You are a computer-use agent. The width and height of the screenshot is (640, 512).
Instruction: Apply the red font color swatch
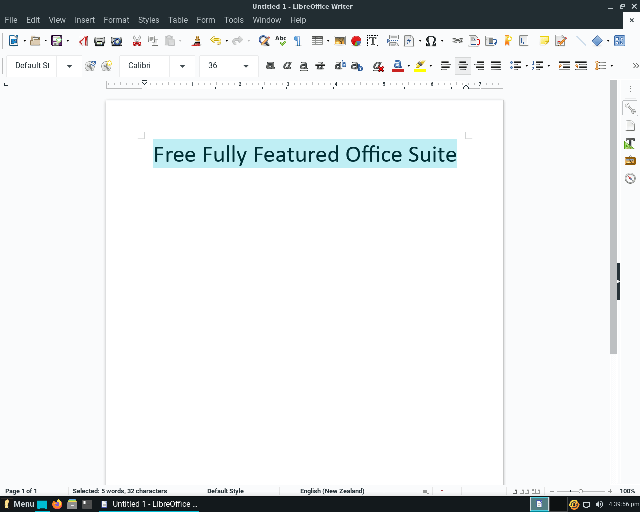(x=398, y=66)
